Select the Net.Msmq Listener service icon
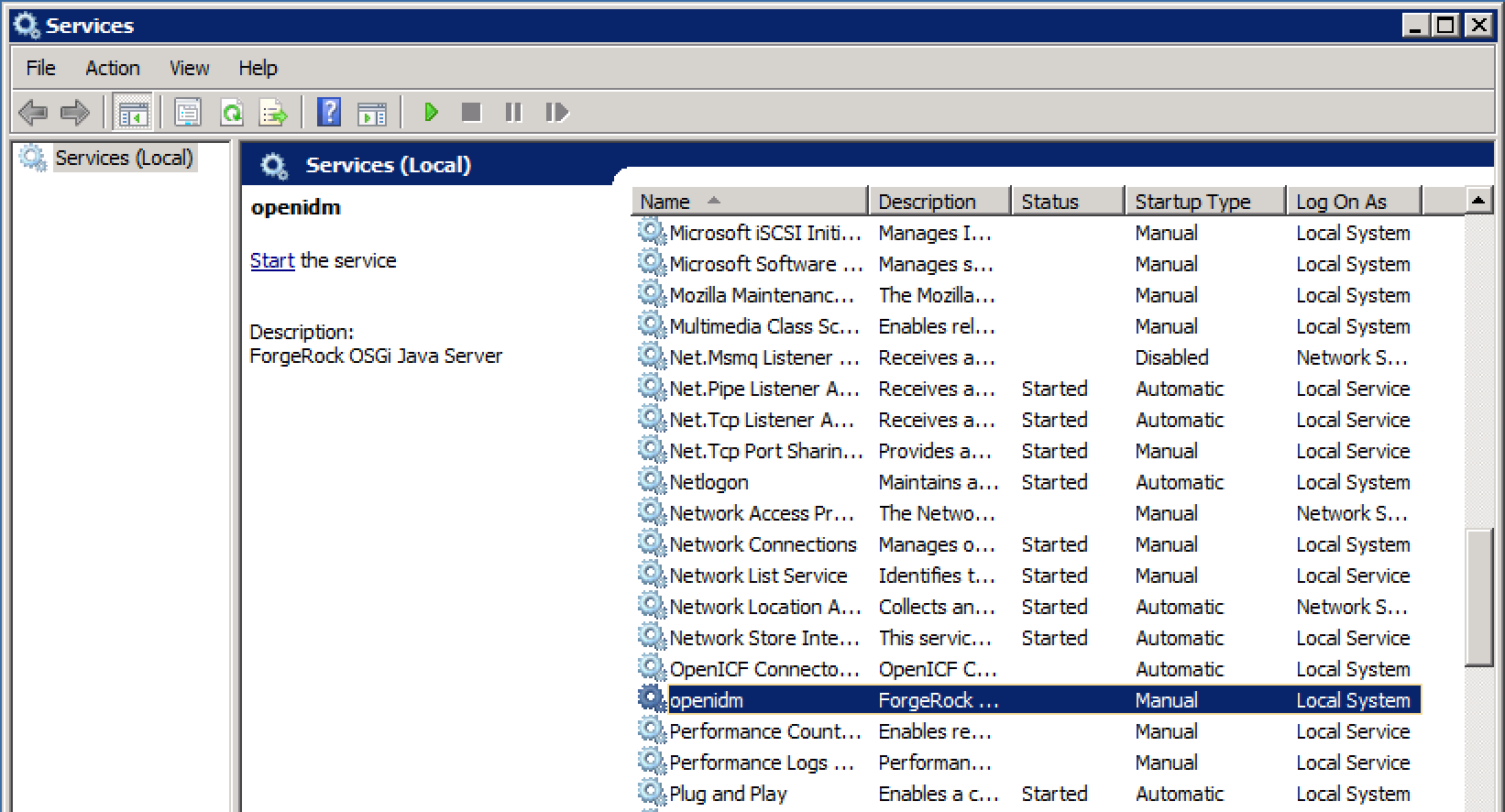 pos(652,357)
